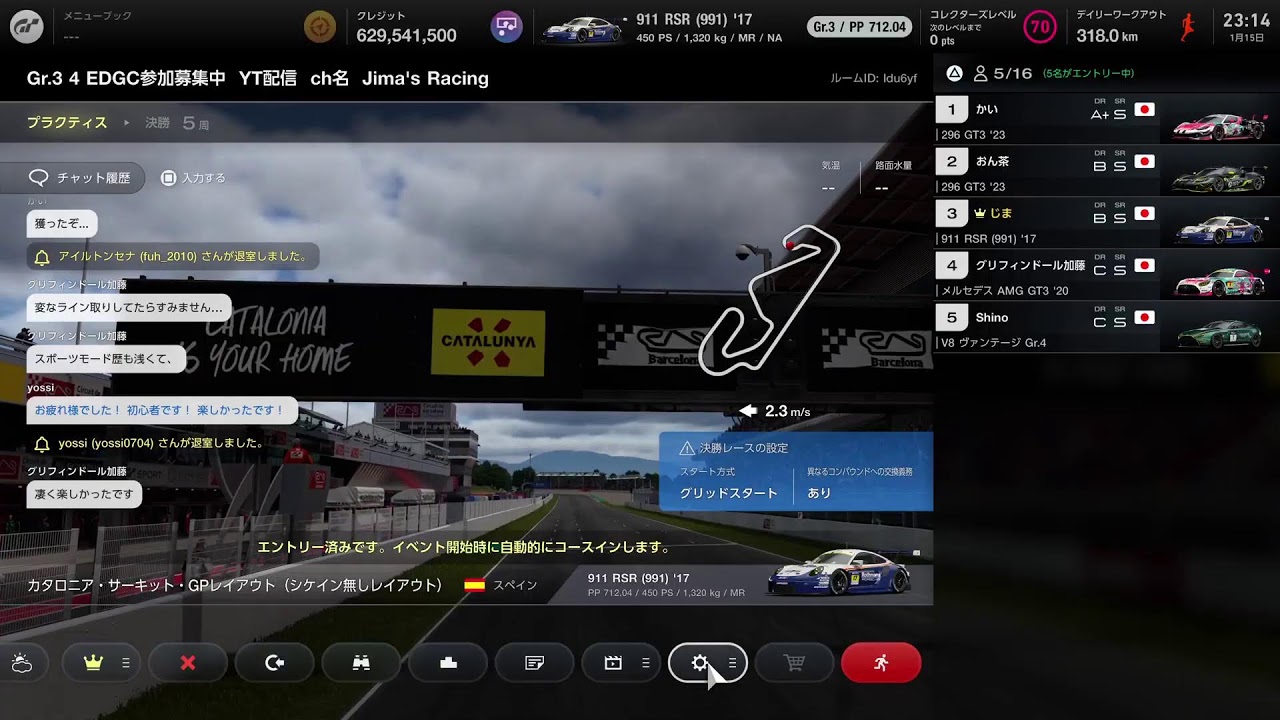
Task: Open the gear settings menu button
Action: point(708,663)
